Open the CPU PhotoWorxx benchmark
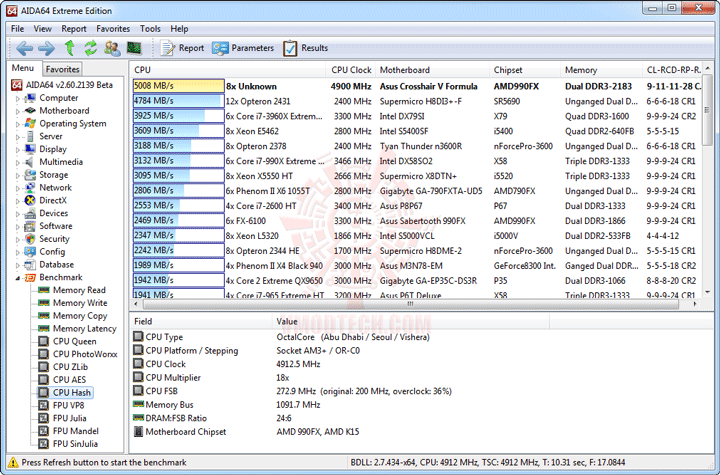 click(x=85, y=354)
